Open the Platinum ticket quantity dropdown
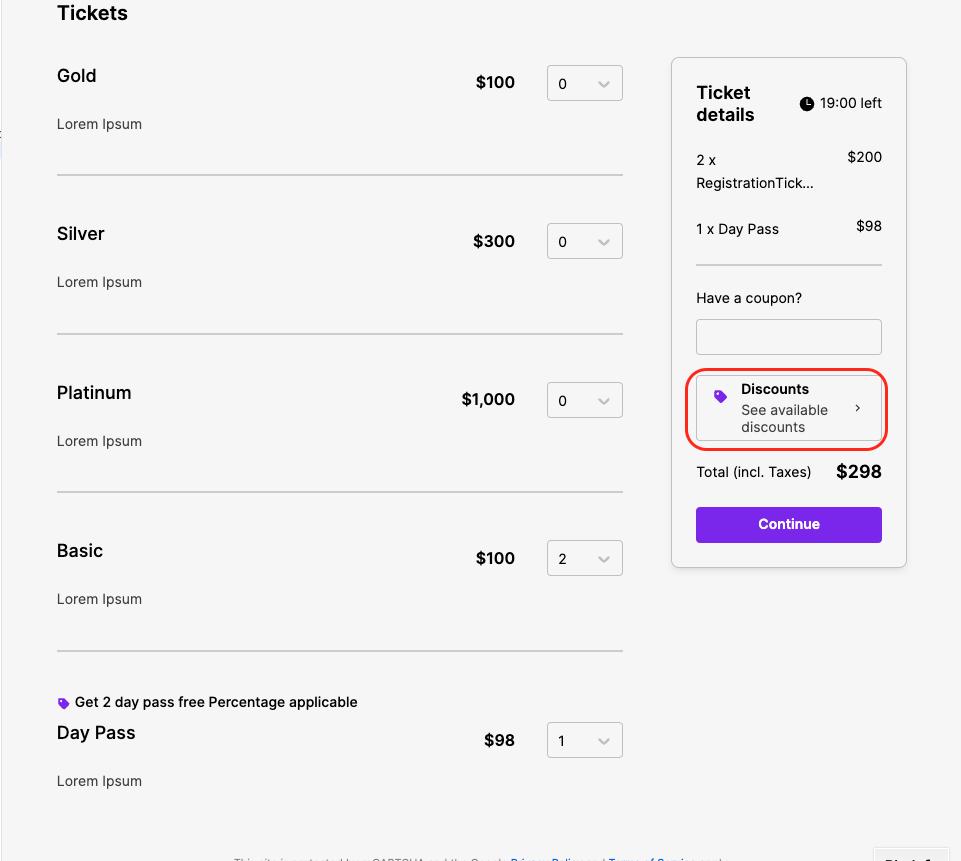Viewport: 961px width, 861px height. coord(585,400)
